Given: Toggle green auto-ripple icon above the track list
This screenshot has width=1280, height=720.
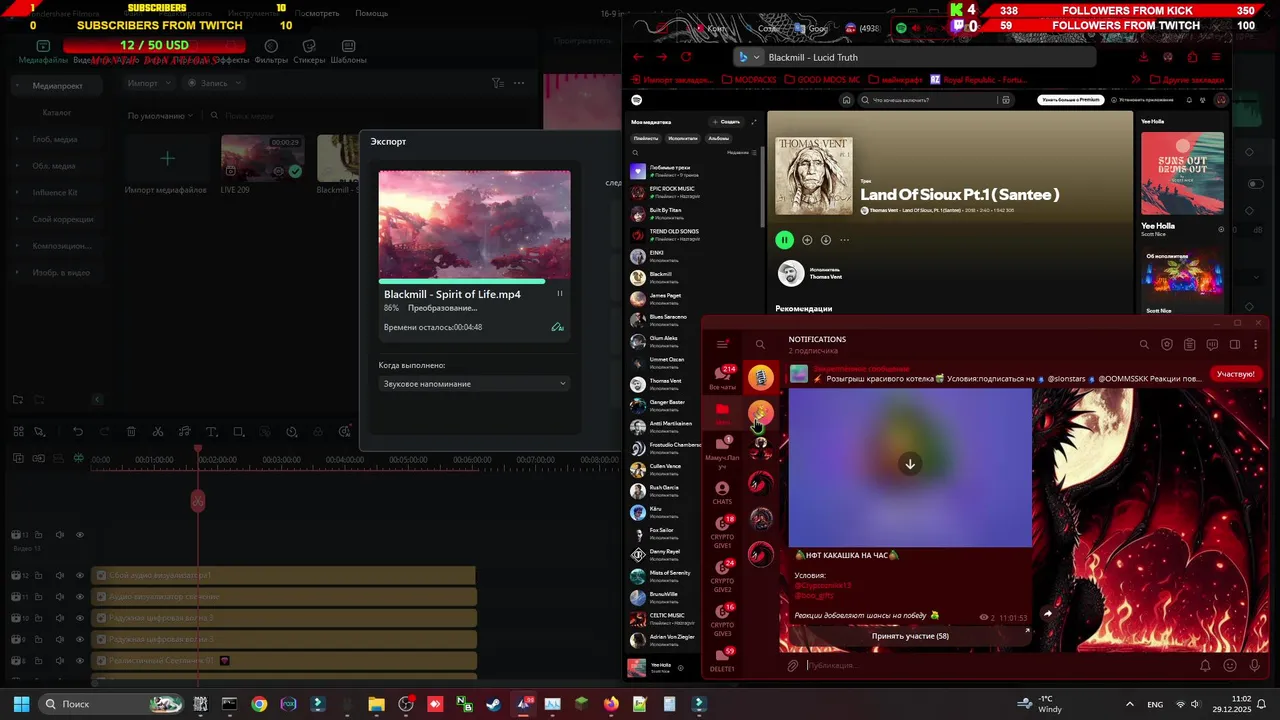Looking at the screenshot, I should 79,458.
